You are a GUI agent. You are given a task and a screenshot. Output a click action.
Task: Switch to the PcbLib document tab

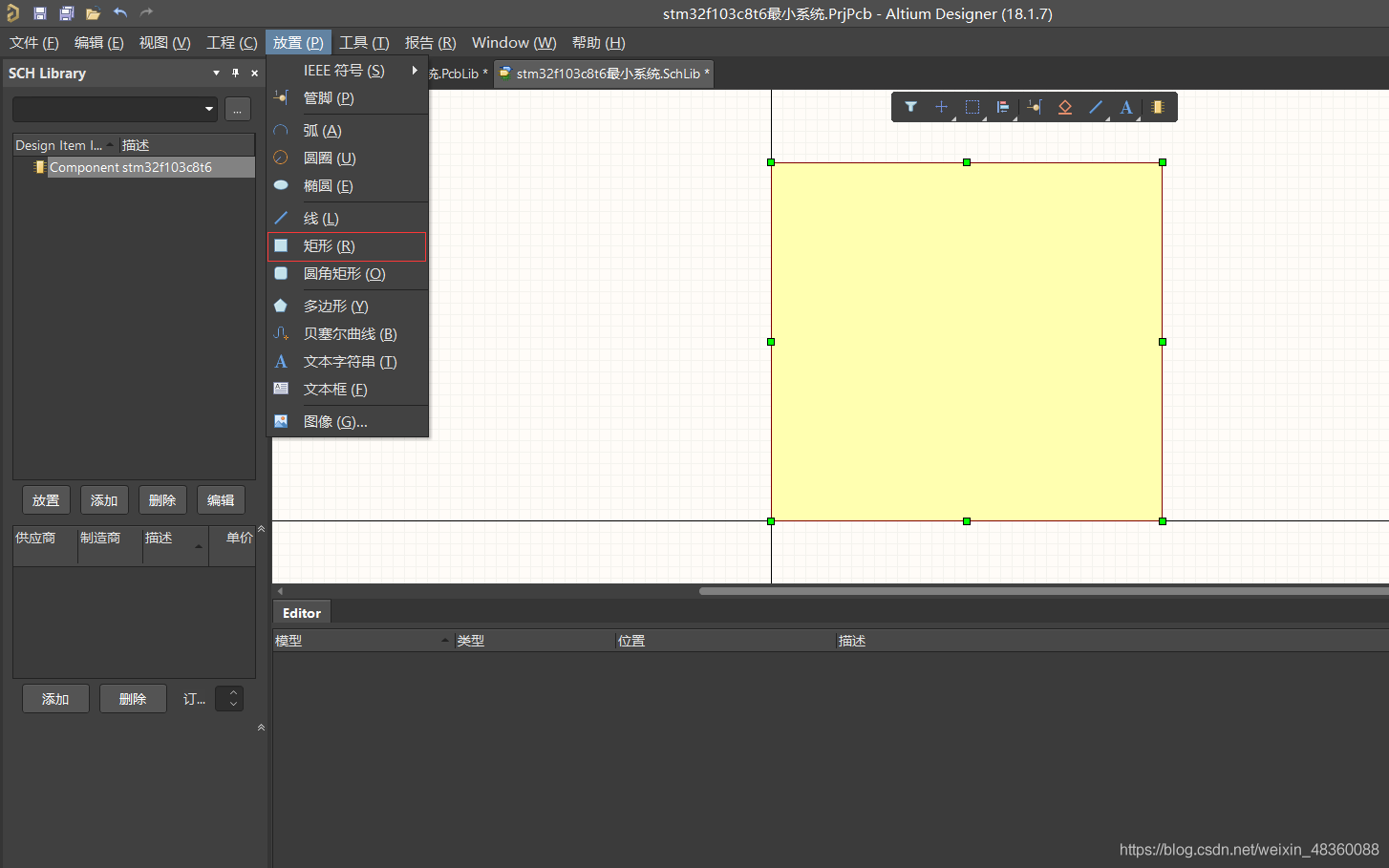pos(460,74)
